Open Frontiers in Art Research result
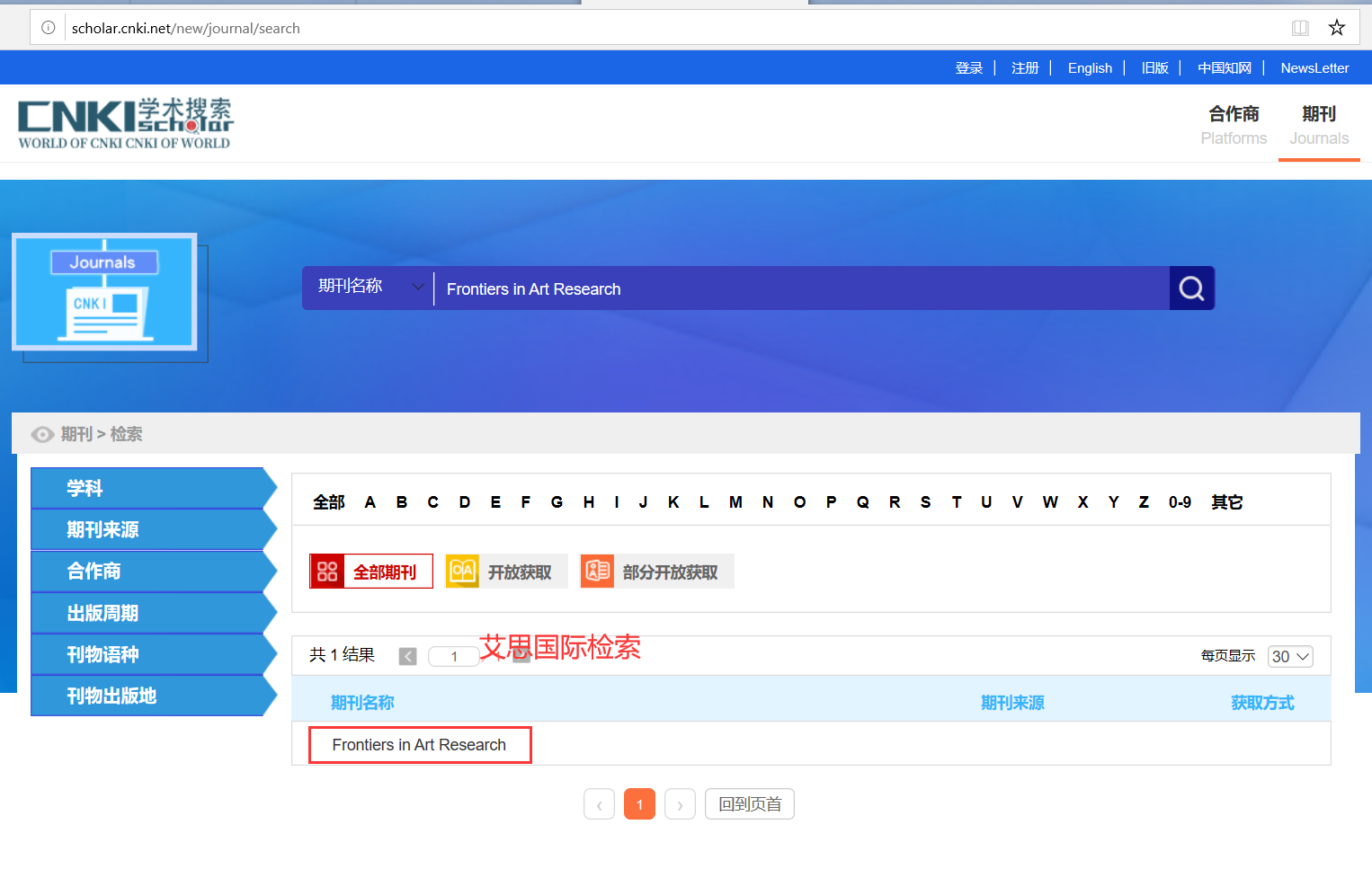The image size is (1372, 869). (419, 745)
